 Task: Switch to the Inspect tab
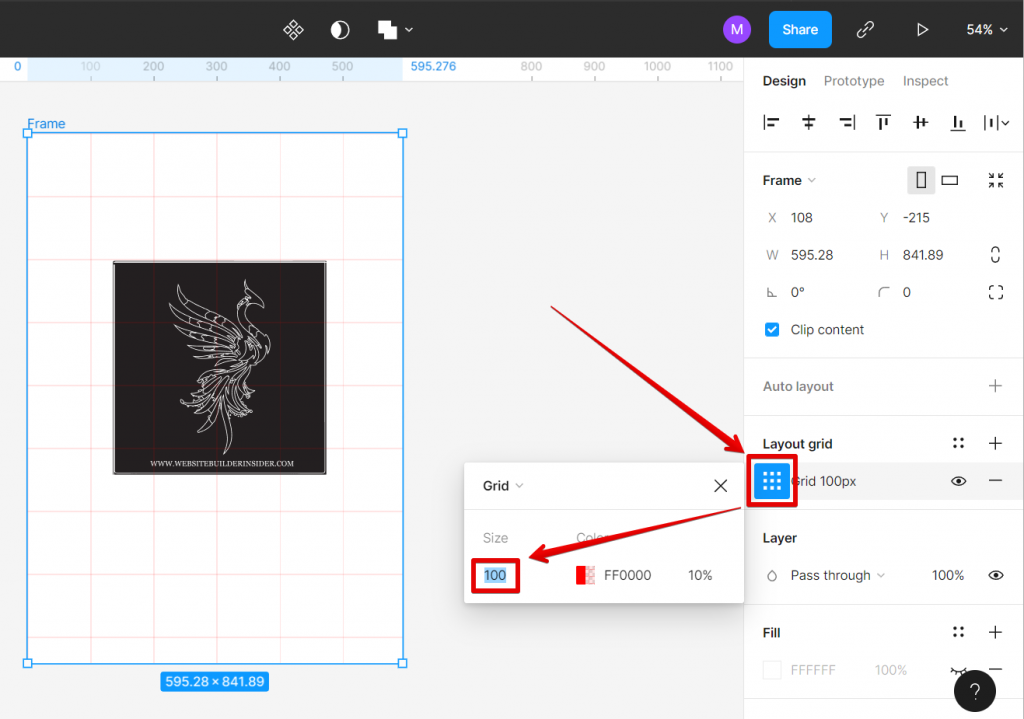click(925, 81)
